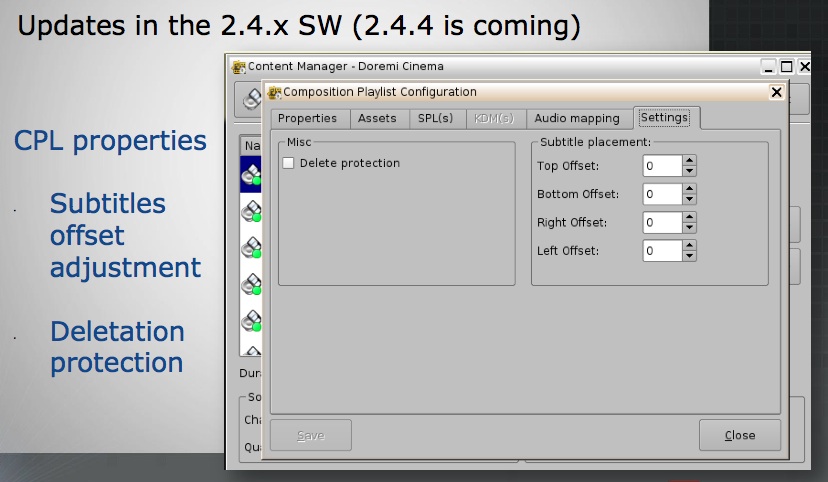828x482 pixels.
Task: Click the Top Offset input field
Action: click(x=662, y=166)
